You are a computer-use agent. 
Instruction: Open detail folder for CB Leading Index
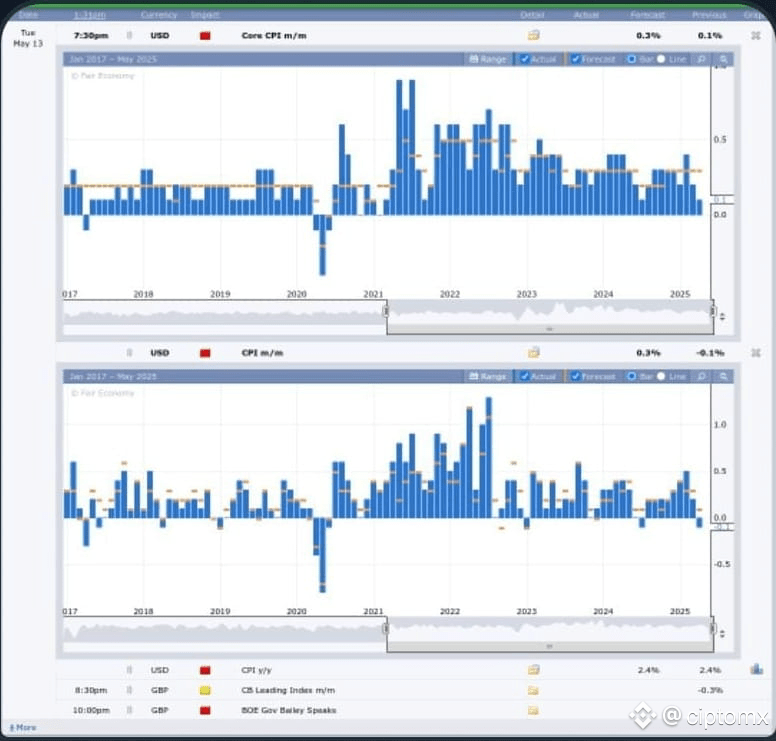pyautogui.click(x=534, y=690)
